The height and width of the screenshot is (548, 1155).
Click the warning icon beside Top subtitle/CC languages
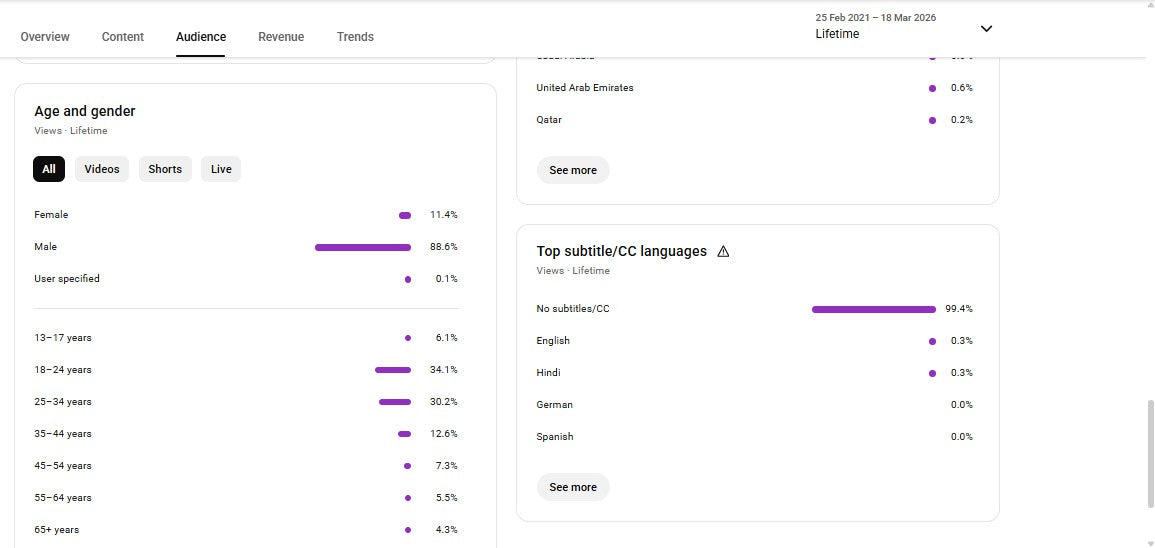click(723, 252)
